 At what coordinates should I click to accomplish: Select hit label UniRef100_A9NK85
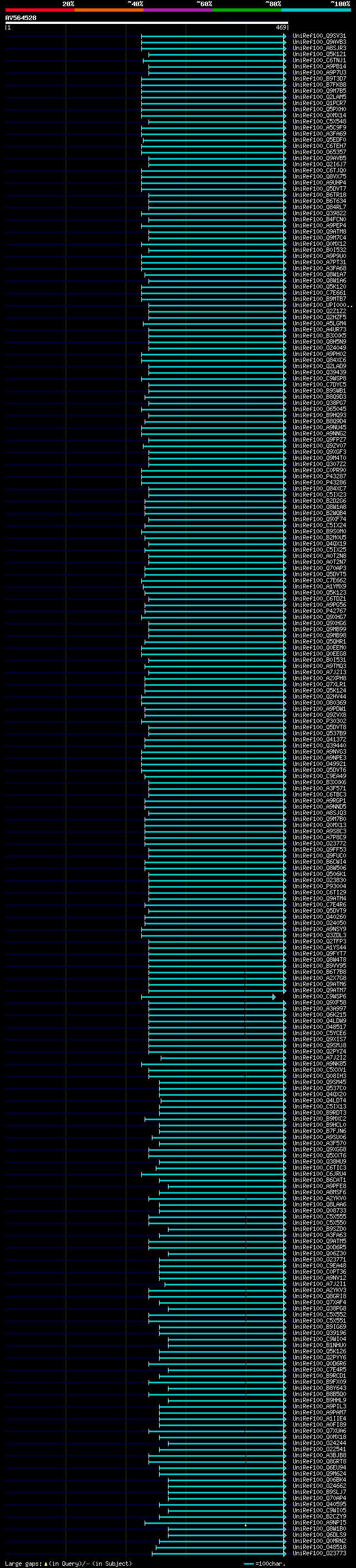[319, 1064]
